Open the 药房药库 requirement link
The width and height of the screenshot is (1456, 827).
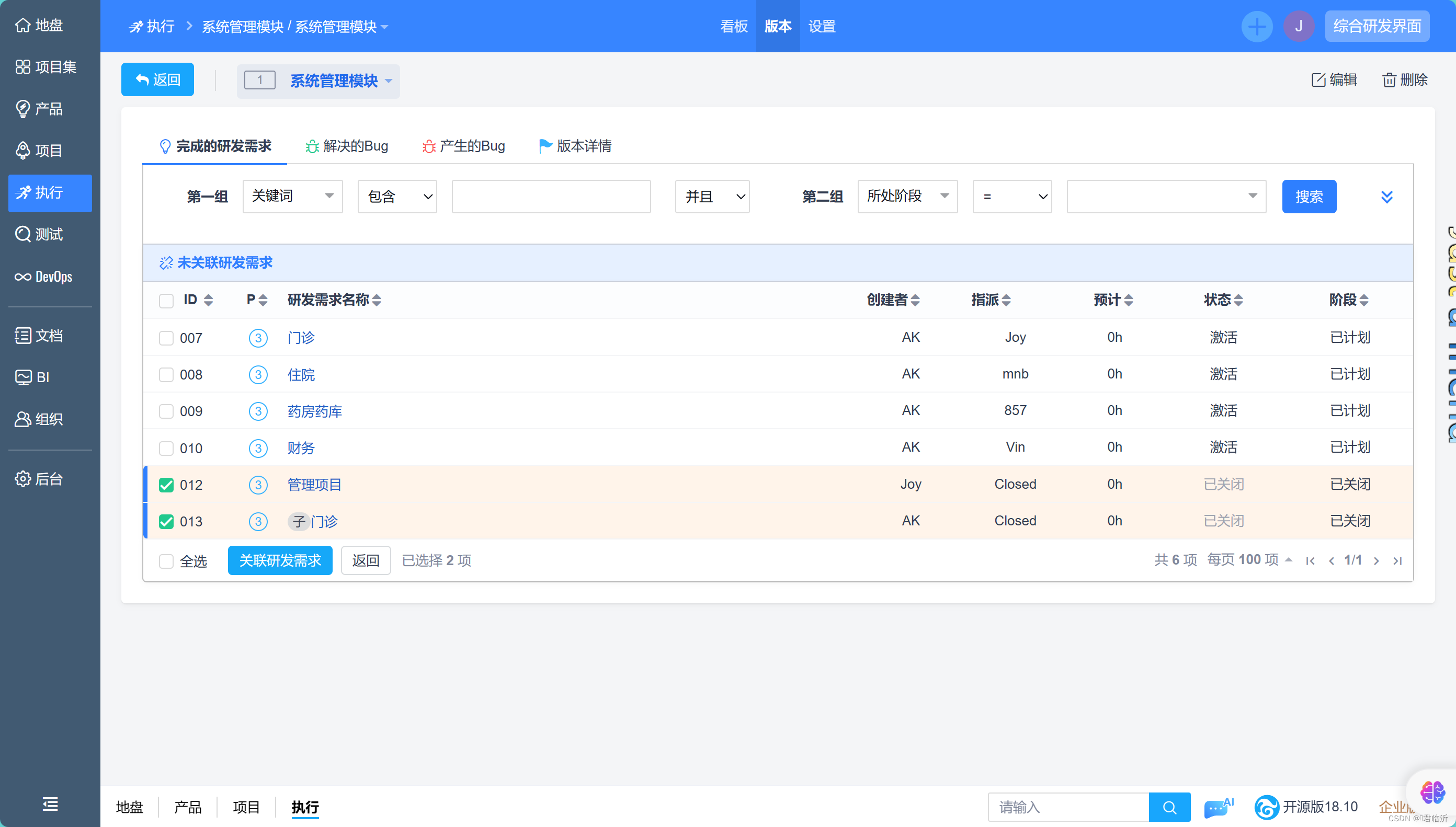click(x=315, y=411)
